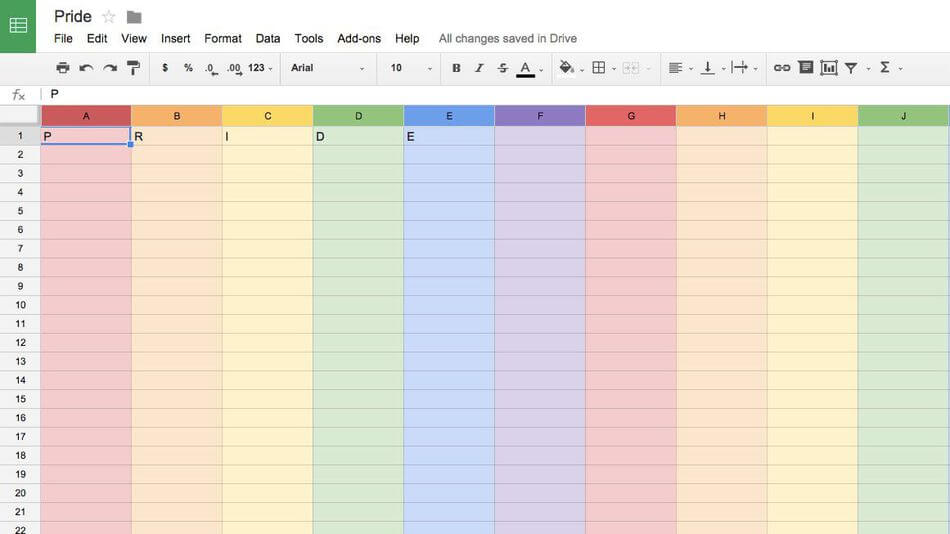Image resolution: width=950 pixels, height=534 pixels.
Task: Open the functions sigma dropdown
Action: click(x=885, y=68)
